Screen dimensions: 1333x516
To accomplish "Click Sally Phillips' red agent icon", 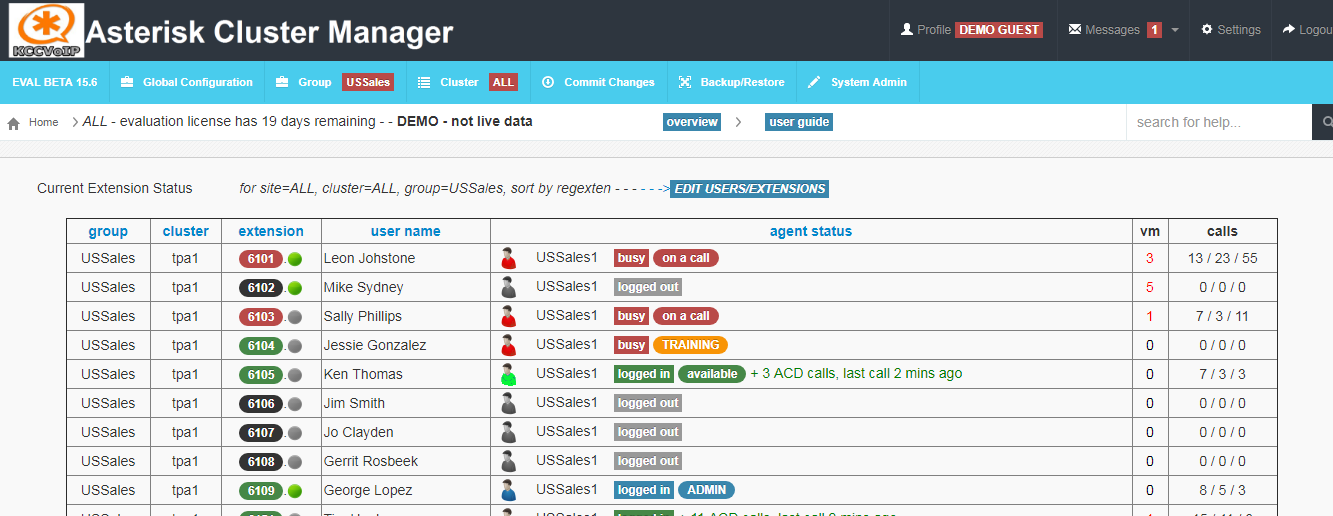I will (508, 317).
